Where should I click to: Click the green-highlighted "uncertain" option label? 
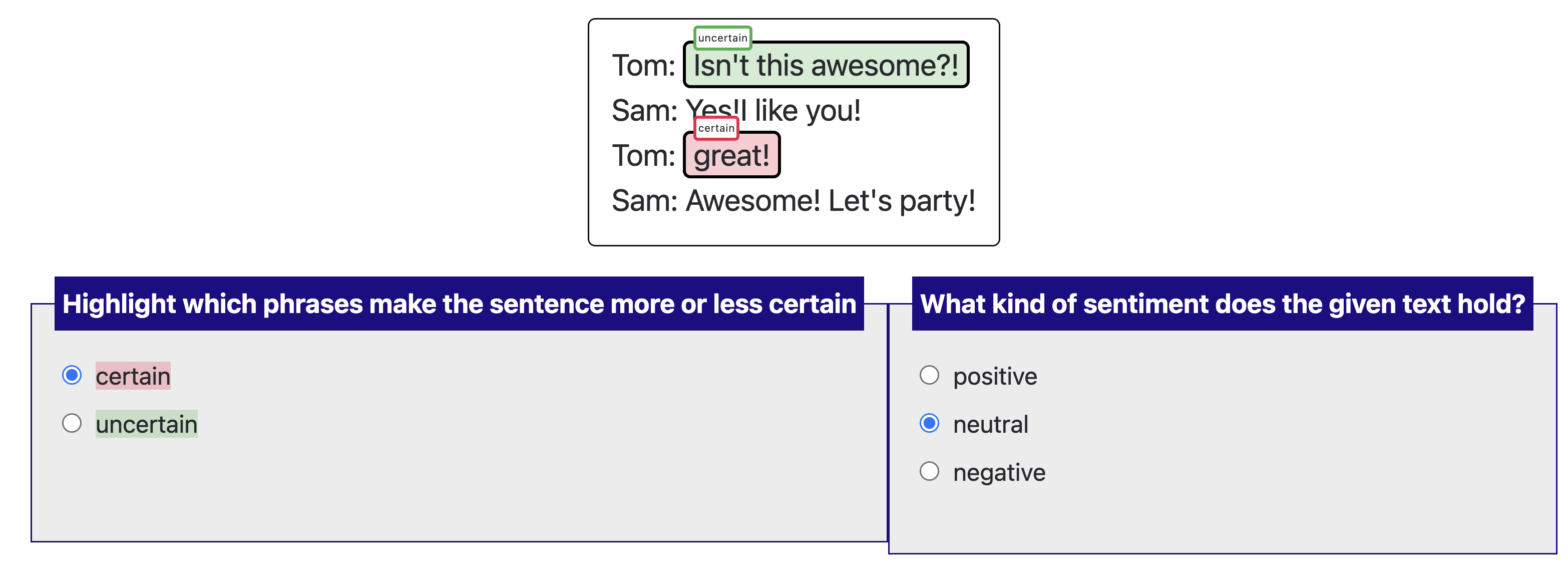[x=146, y=424]
